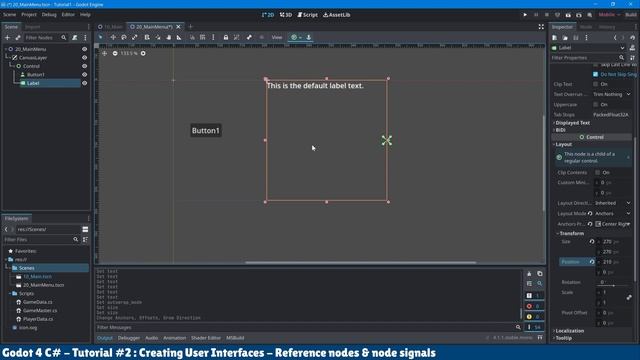
Task: Reset the Size property to default
Action: coord(592,242)
